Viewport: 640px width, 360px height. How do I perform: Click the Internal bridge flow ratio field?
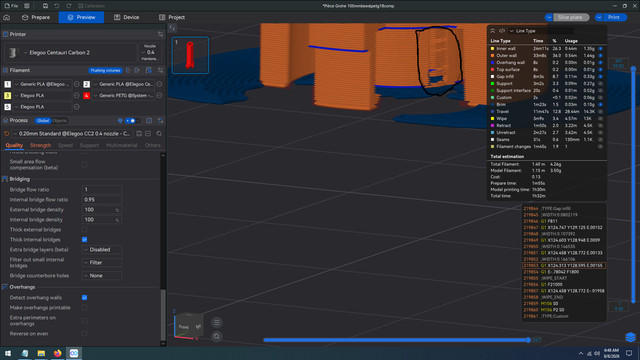click(x=102, y=200)
